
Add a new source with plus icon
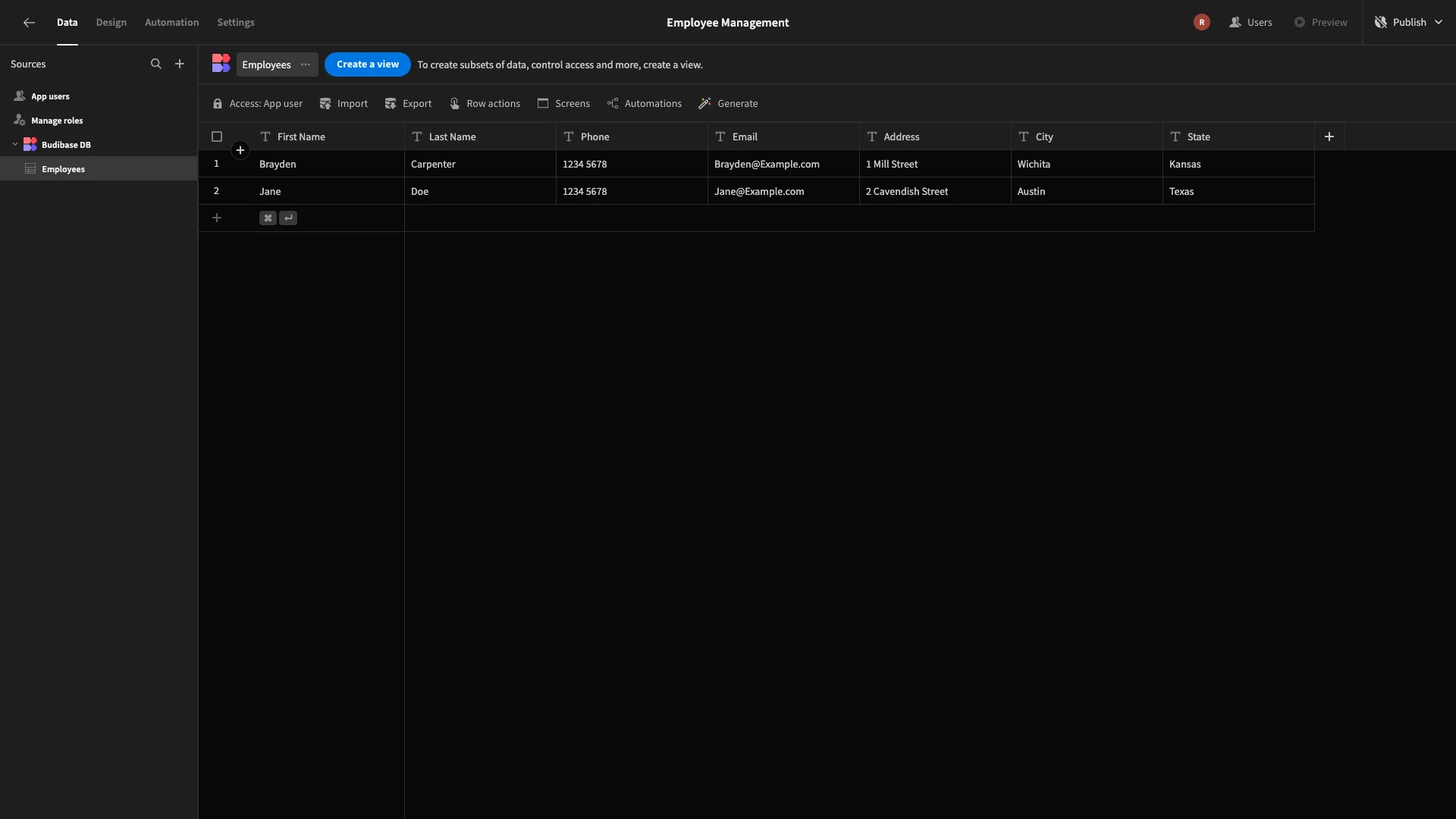(x=180, y=64)
